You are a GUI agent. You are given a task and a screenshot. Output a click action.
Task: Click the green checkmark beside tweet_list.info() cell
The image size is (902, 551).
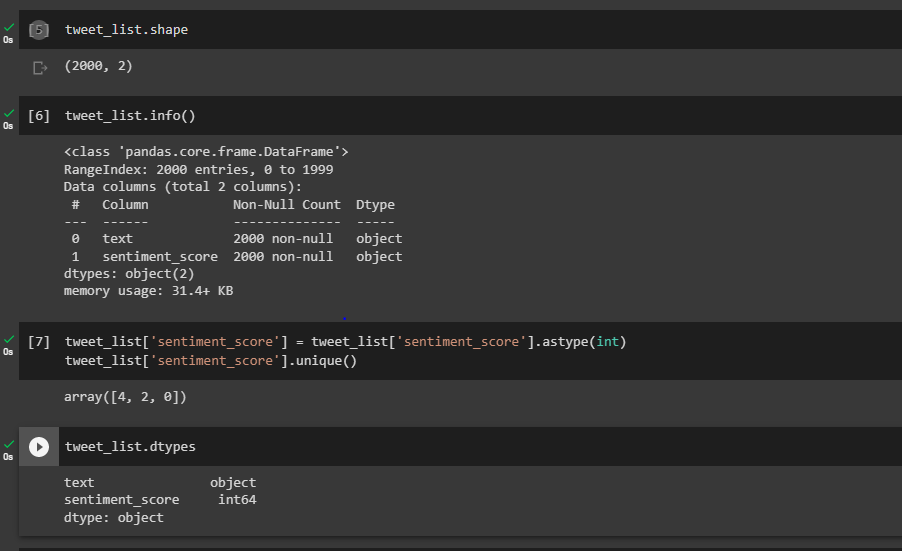9,113
